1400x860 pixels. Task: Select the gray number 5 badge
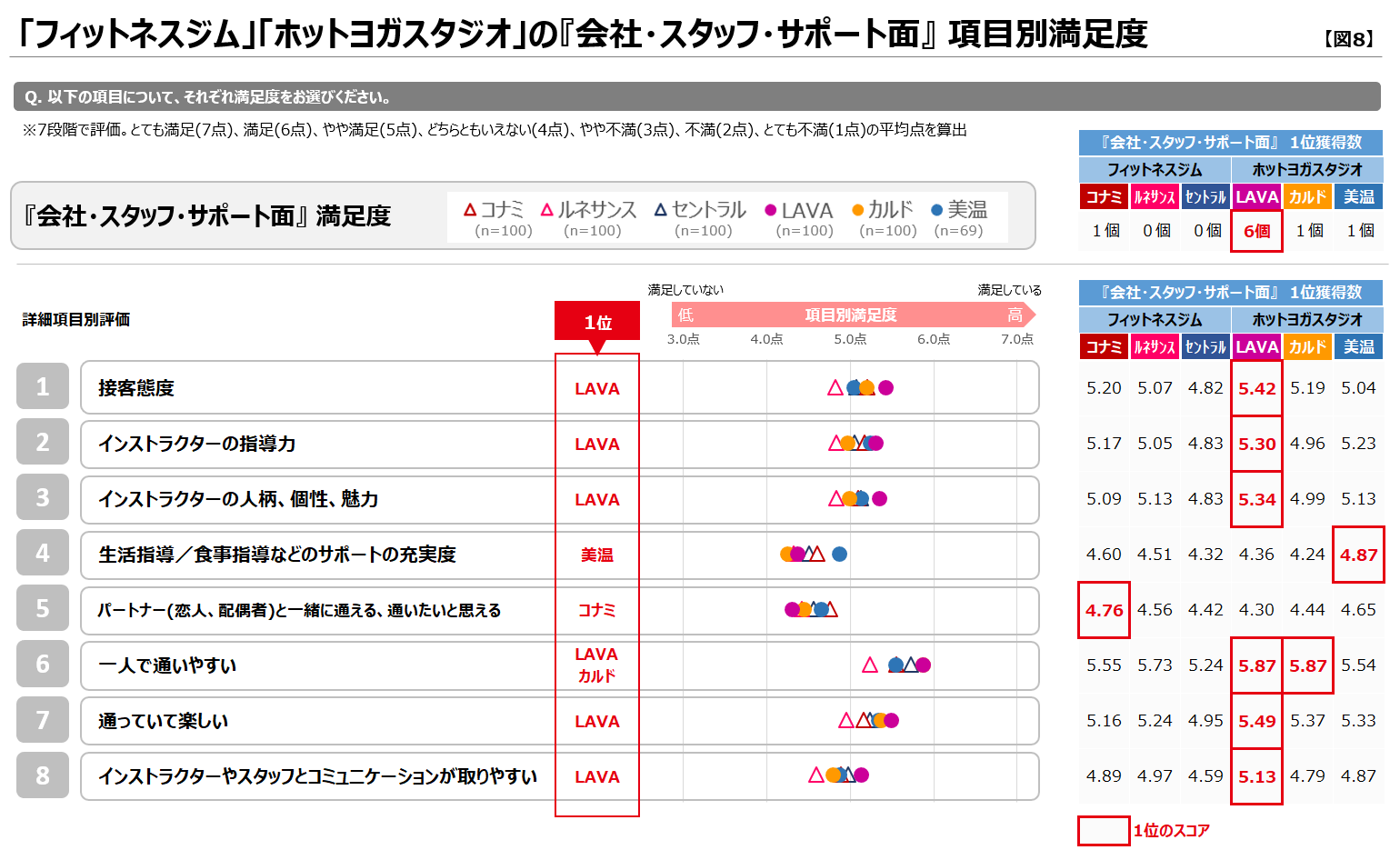click(43, 608)
